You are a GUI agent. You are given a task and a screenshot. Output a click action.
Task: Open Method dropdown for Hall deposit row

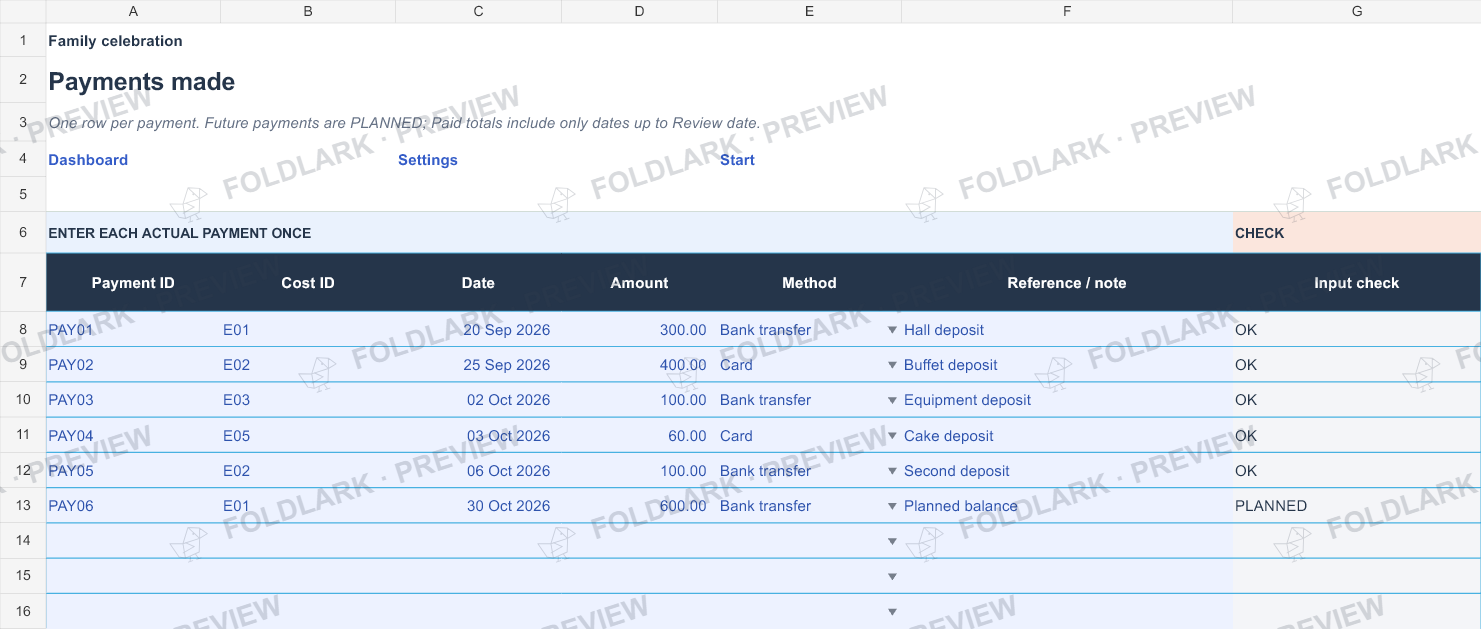click(892, 330)
